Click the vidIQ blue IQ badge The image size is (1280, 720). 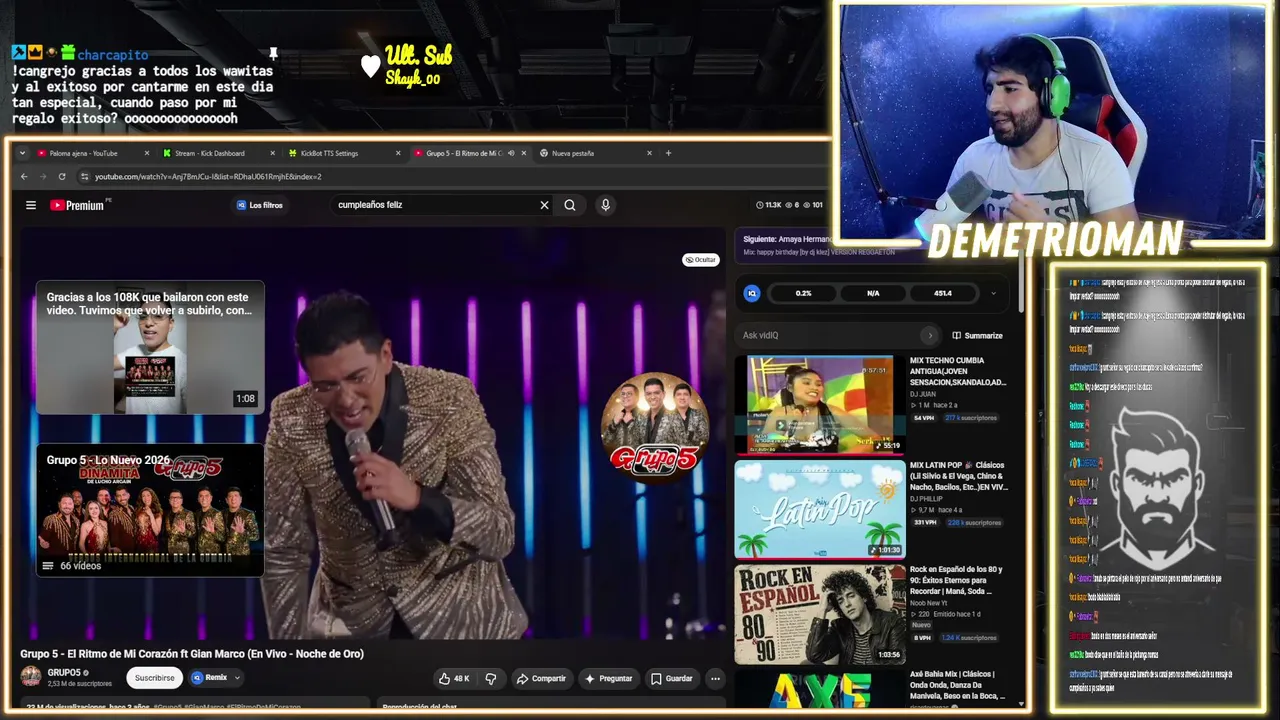point(752,293)
